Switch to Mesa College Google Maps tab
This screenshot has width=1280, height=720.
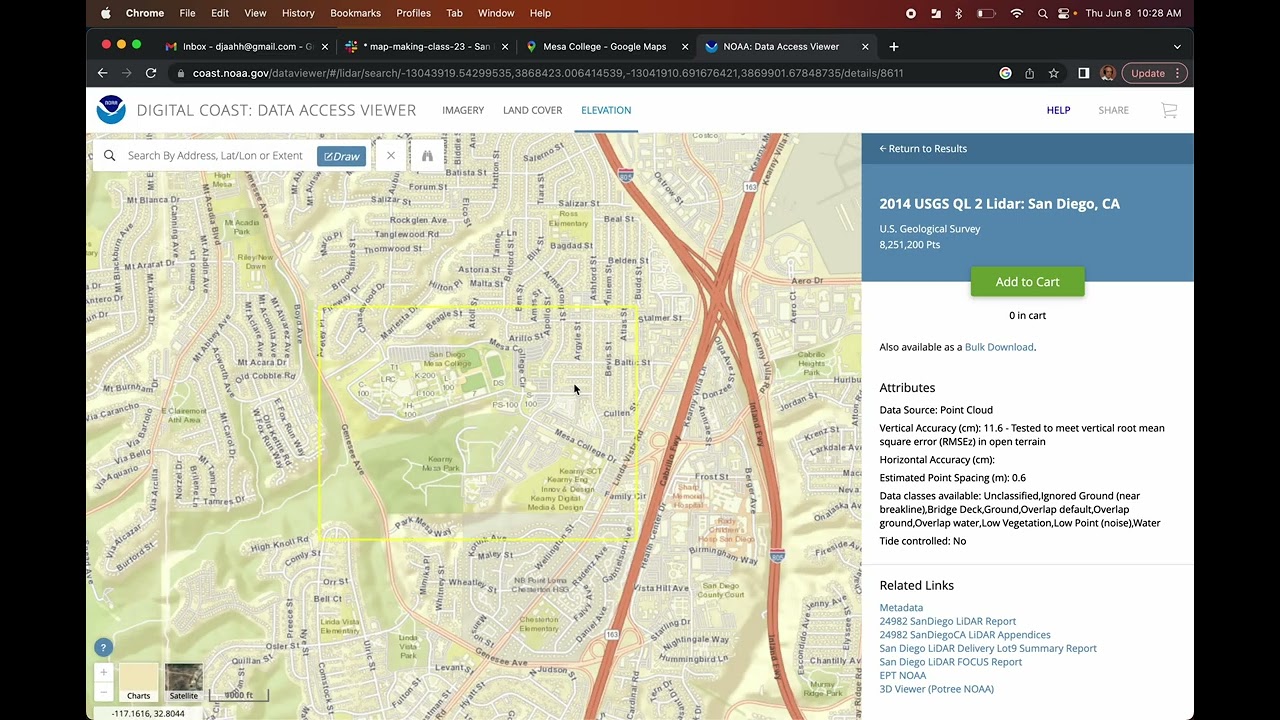point(604,46)
